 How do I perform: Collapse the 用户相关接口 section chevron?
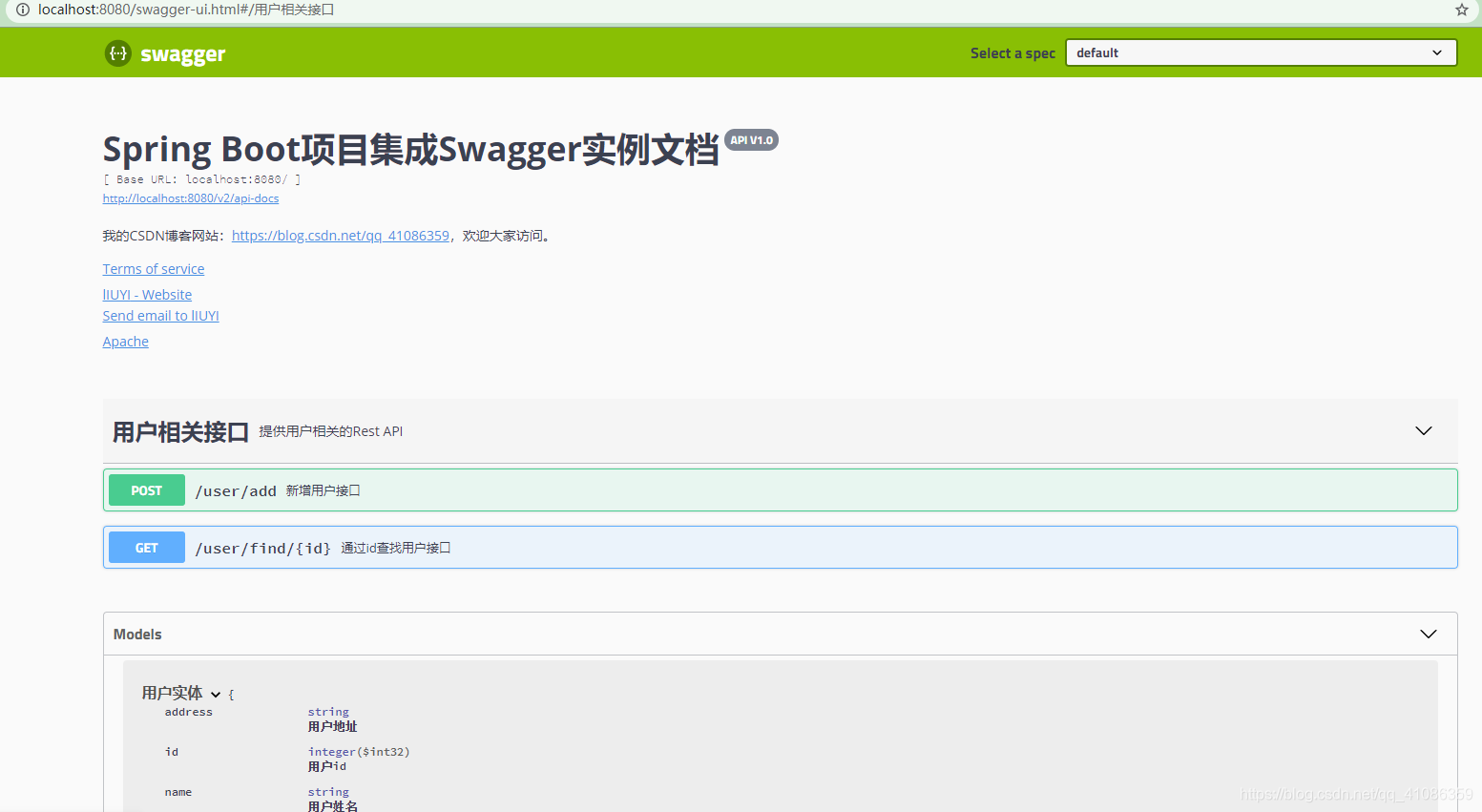[1423, 431]
